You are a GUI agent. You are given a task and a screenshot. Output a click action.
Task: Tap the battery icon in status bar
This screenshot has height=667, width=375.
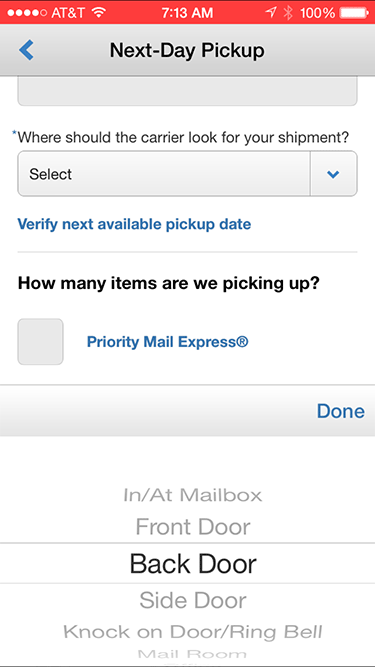tap(355, 13)
